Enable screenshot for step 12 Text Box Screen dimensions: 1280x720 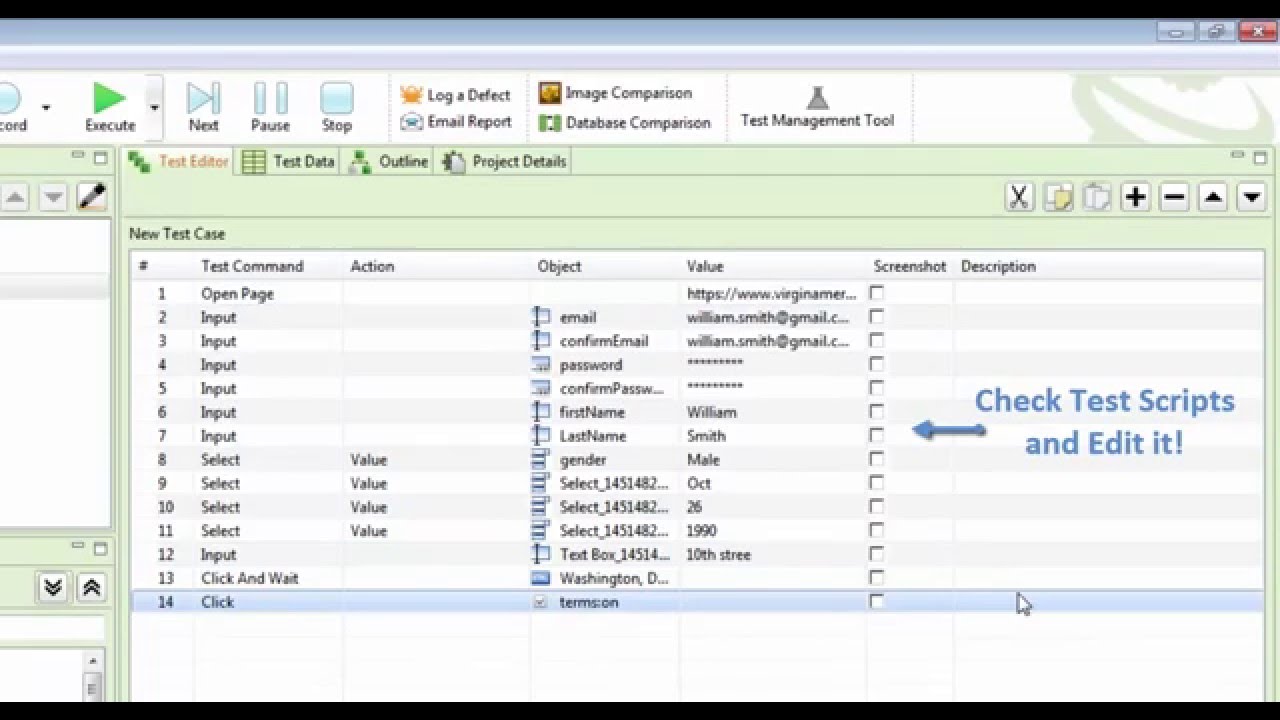877,554
